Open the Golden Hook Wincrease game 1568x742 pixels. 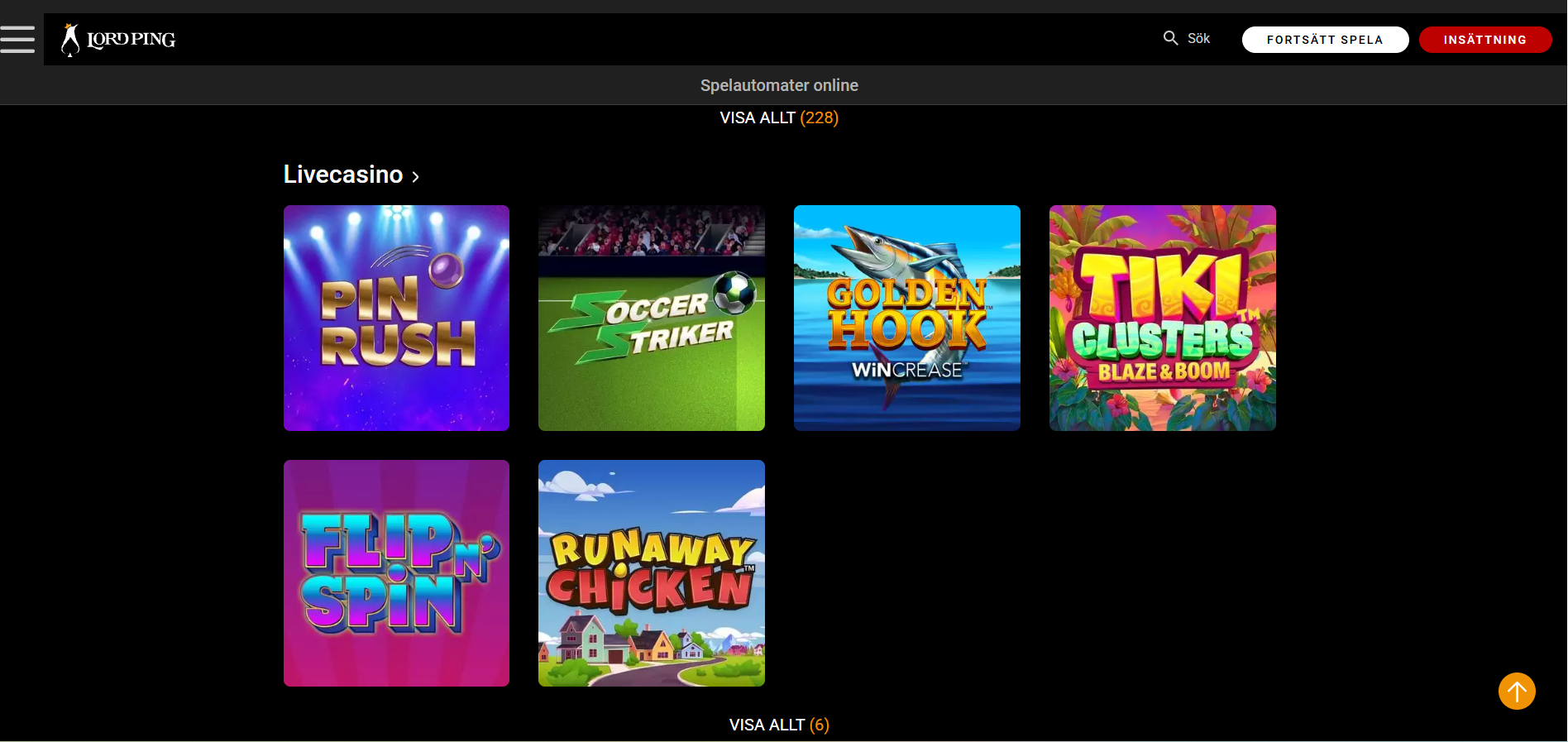tap(907, 318)
